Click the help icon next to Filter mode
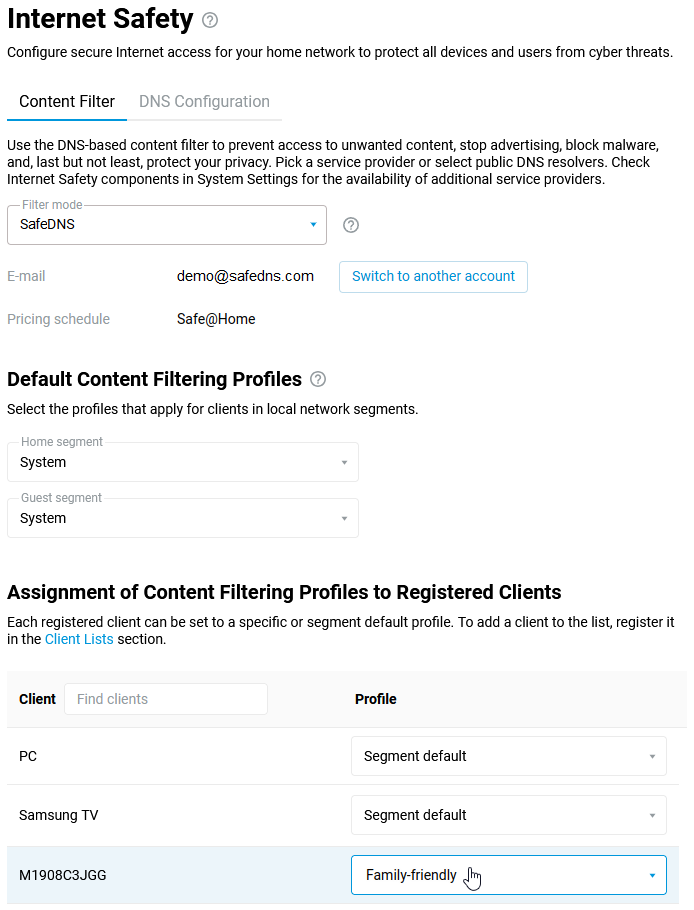 (x=351, y=225)
